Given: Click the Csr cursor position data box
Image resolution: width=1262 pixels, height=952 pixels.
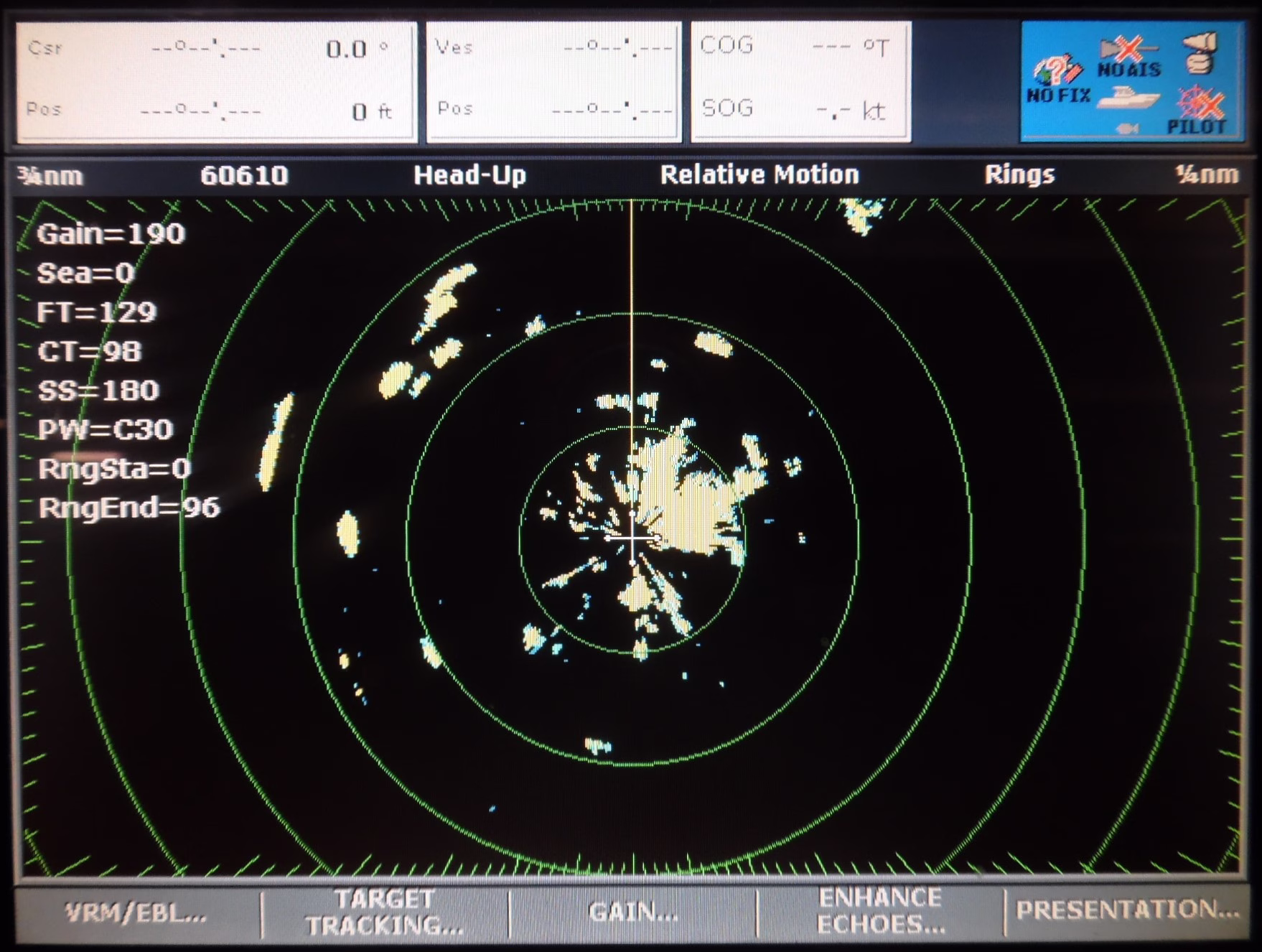Looking at the screenshot, I should (216, 81).
